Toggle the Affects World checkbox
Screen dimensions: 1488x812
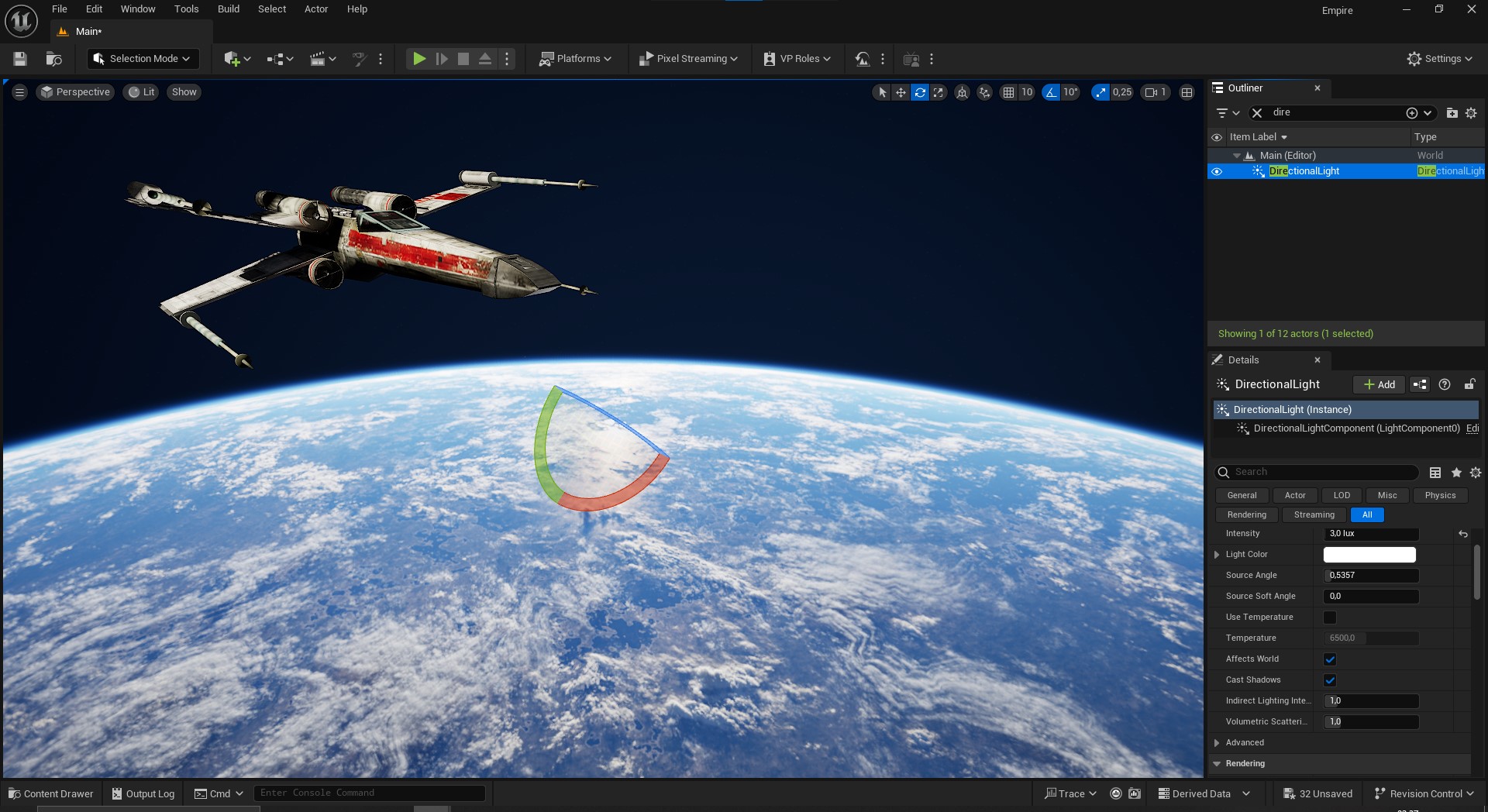pos(1330,659)
